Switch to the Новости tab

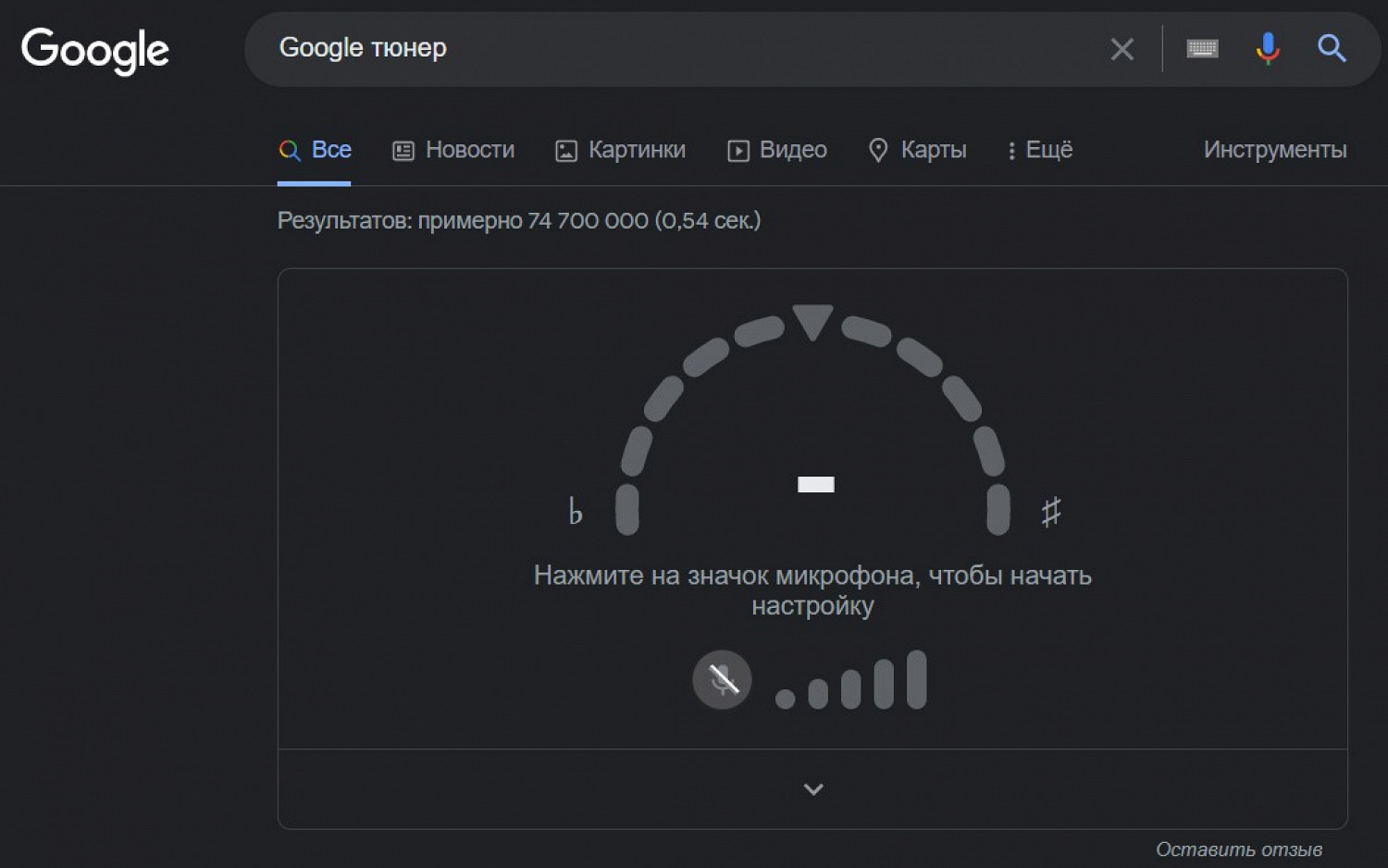[453, 150]
